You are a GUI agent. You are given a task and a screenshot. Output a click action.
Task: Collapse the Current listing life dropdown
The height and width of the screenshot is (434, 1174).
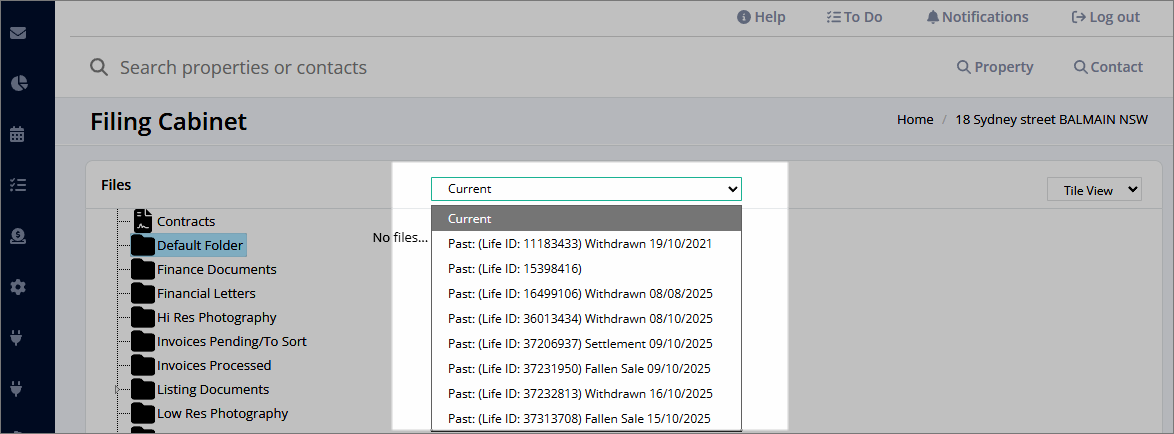pos(586,189)
